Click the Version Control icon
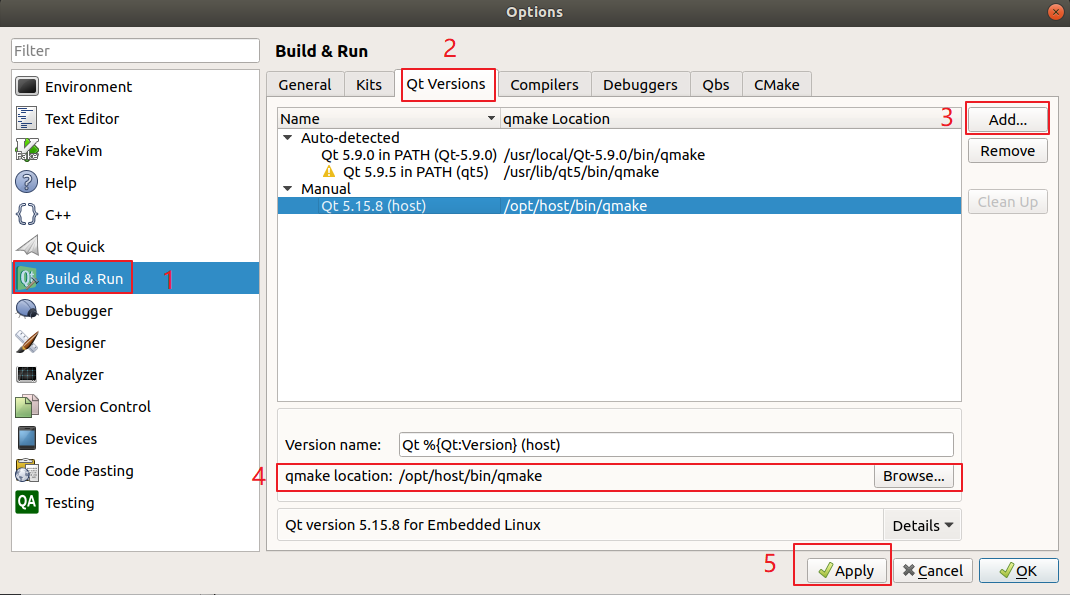This screenshot has height=595, width=1070. pyautogui.click(x=27, y=407)
